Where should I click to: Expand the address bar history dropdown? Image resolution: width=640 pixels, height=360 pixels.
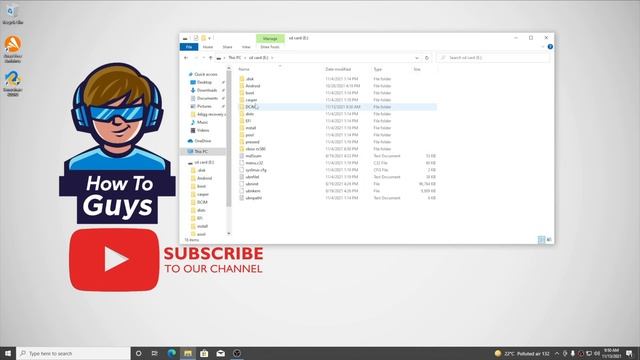(417, 58)
